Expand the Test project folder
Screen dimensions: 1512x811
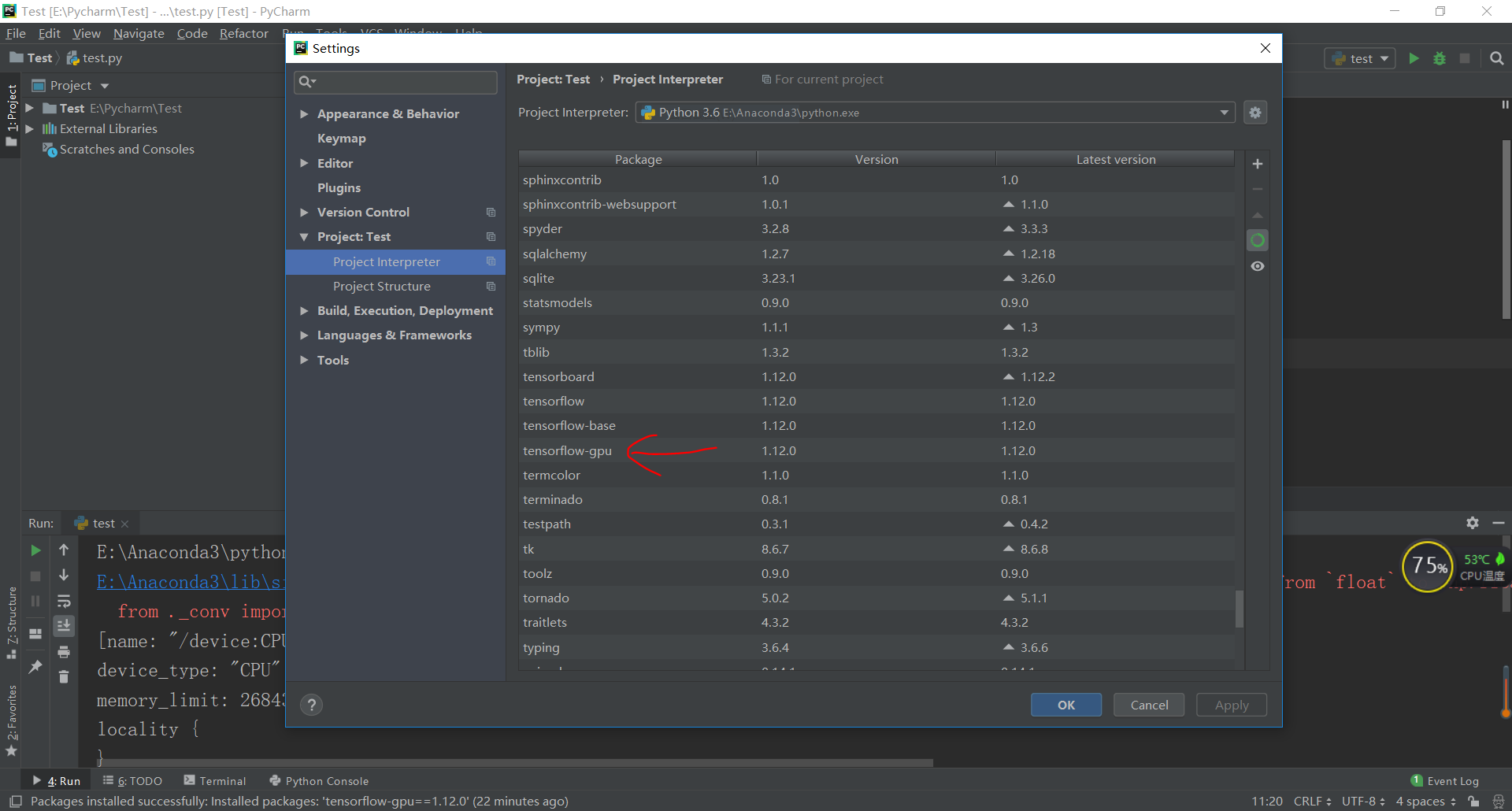pyautogui.click(x=30, y=108)
